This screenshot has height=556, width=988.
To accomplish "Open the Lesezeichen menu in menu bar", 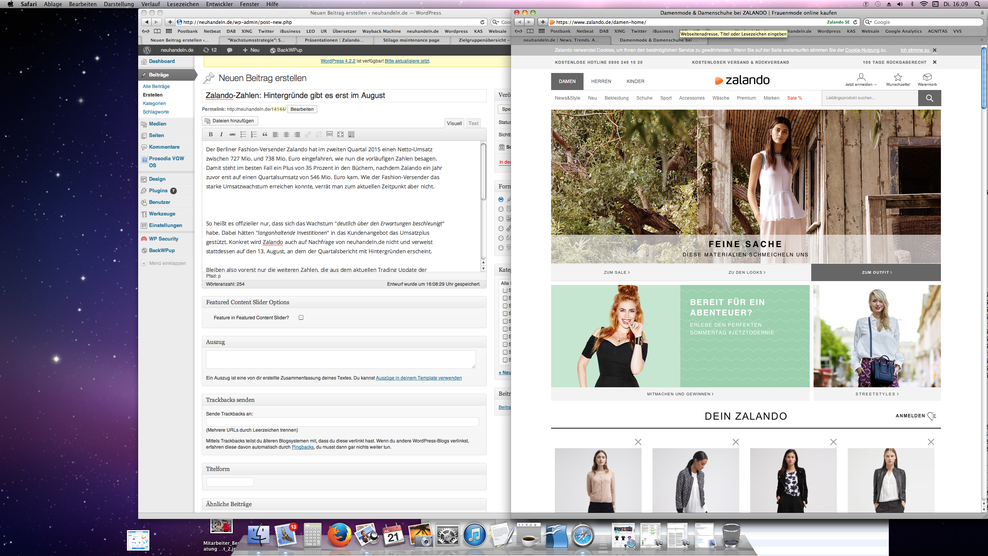I will [182, 4].
